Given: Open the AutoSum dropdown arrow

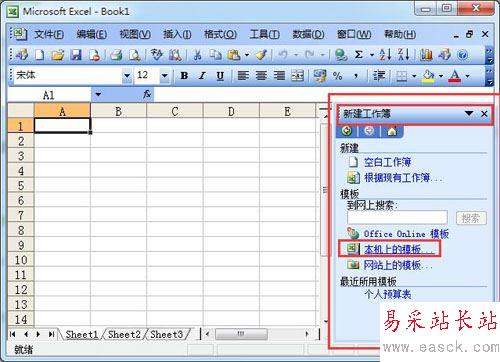Looking at the screenshot, I should (372, 55).
